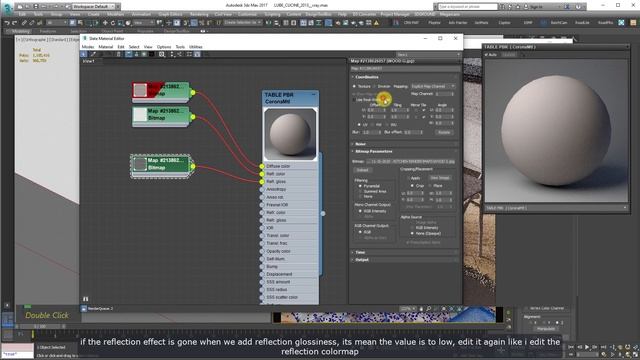This screenshot has height=360, width=640.
Task: Collapse the TABLE PBR node with minus button
Action: (x=313, y=95)
